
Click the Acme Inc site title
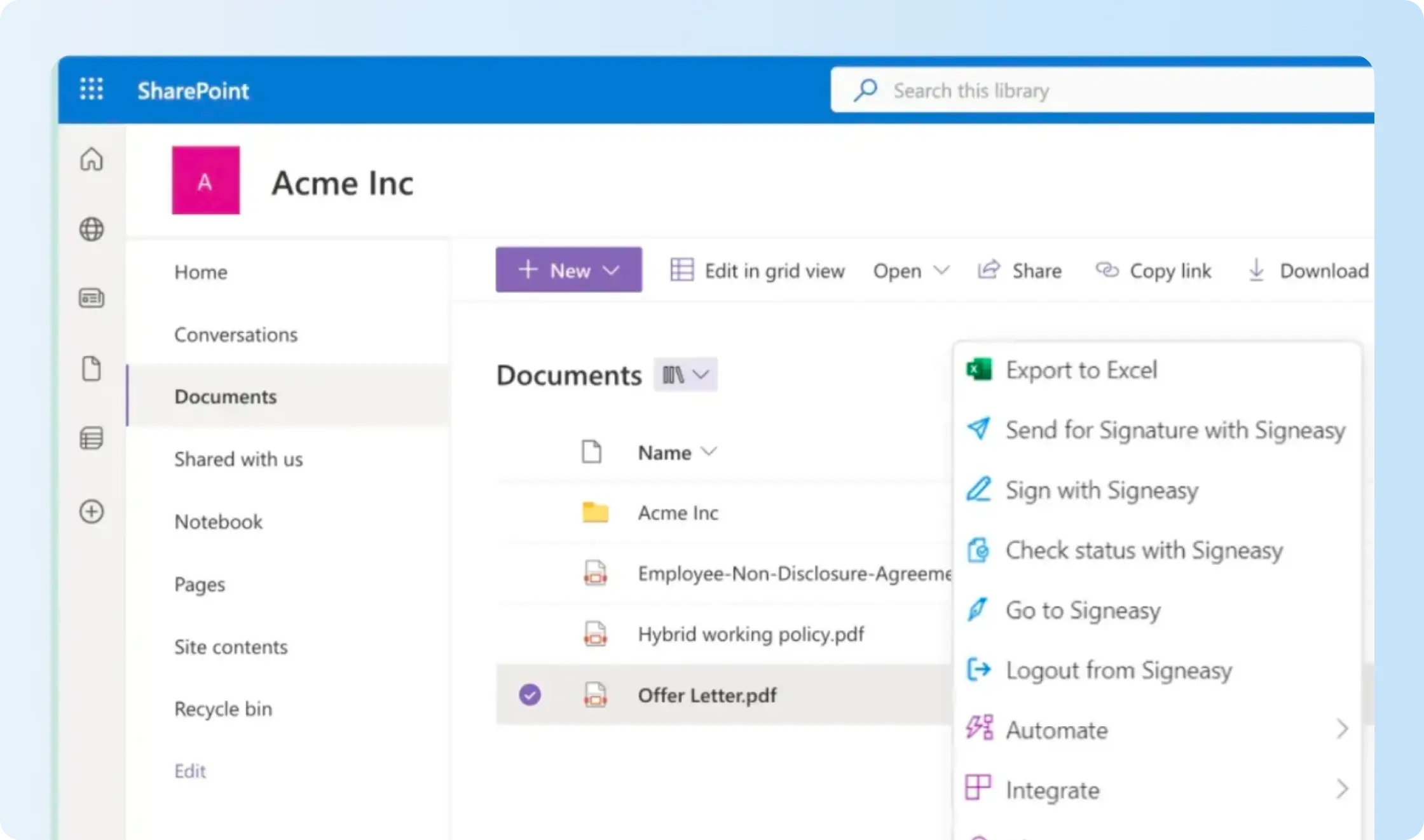[342, 183]
